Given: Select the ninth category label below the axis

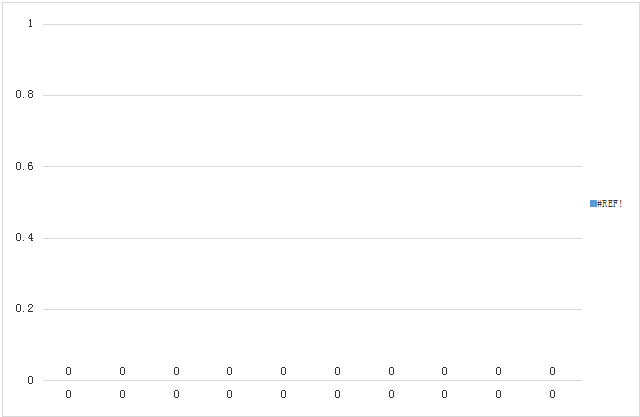Looking at the screenshot, I should (x=498, y=394).
